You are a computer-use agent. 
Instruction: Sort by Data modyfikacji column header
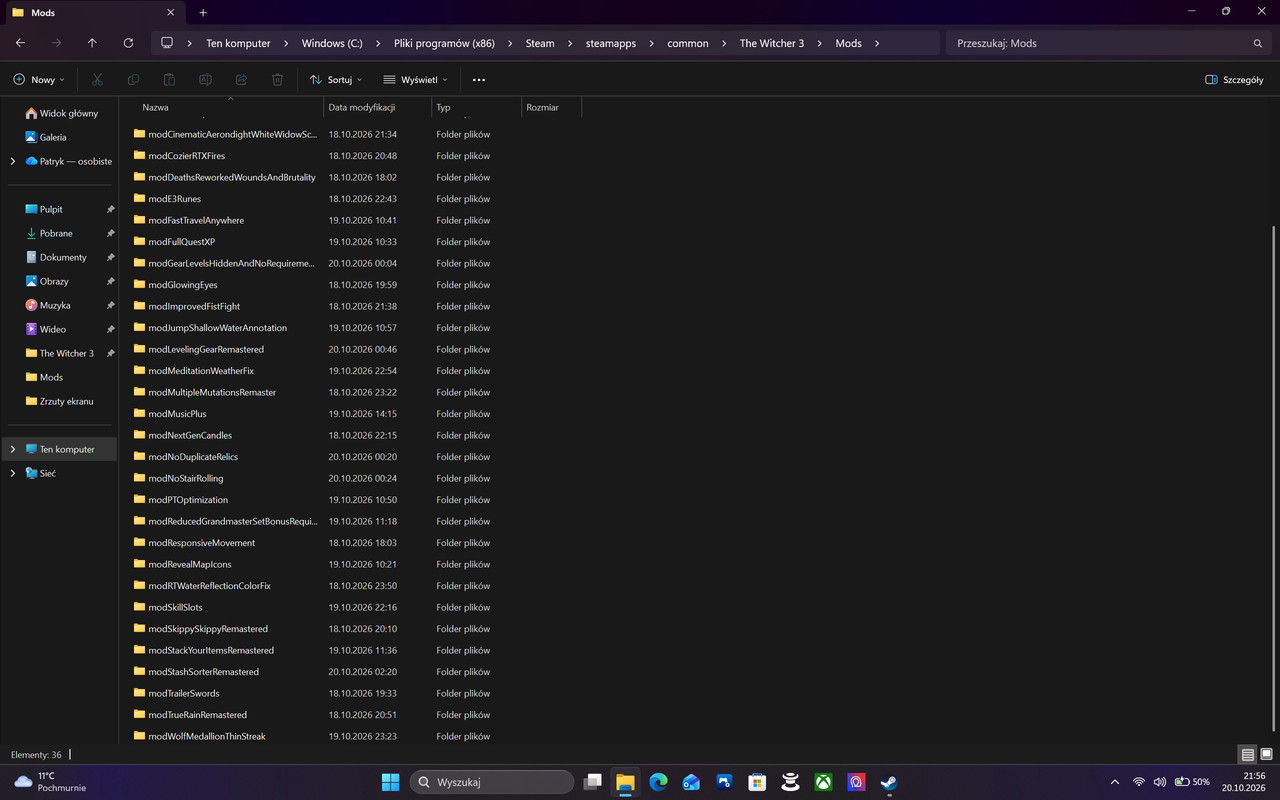pos(362,107)
